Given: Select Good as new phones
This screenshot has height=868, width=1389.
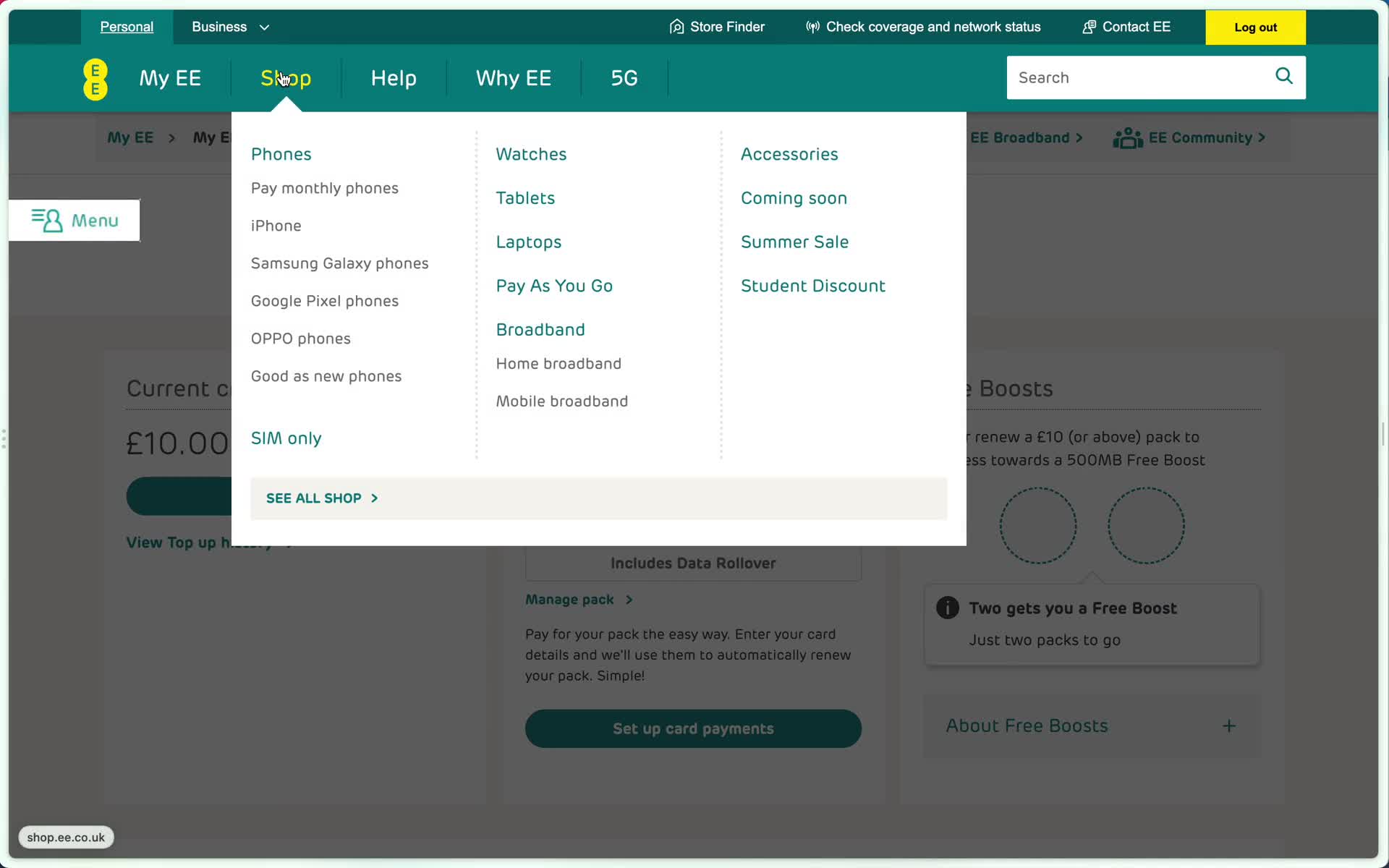Looking at the screenshot, I should (x=326, y=376).
